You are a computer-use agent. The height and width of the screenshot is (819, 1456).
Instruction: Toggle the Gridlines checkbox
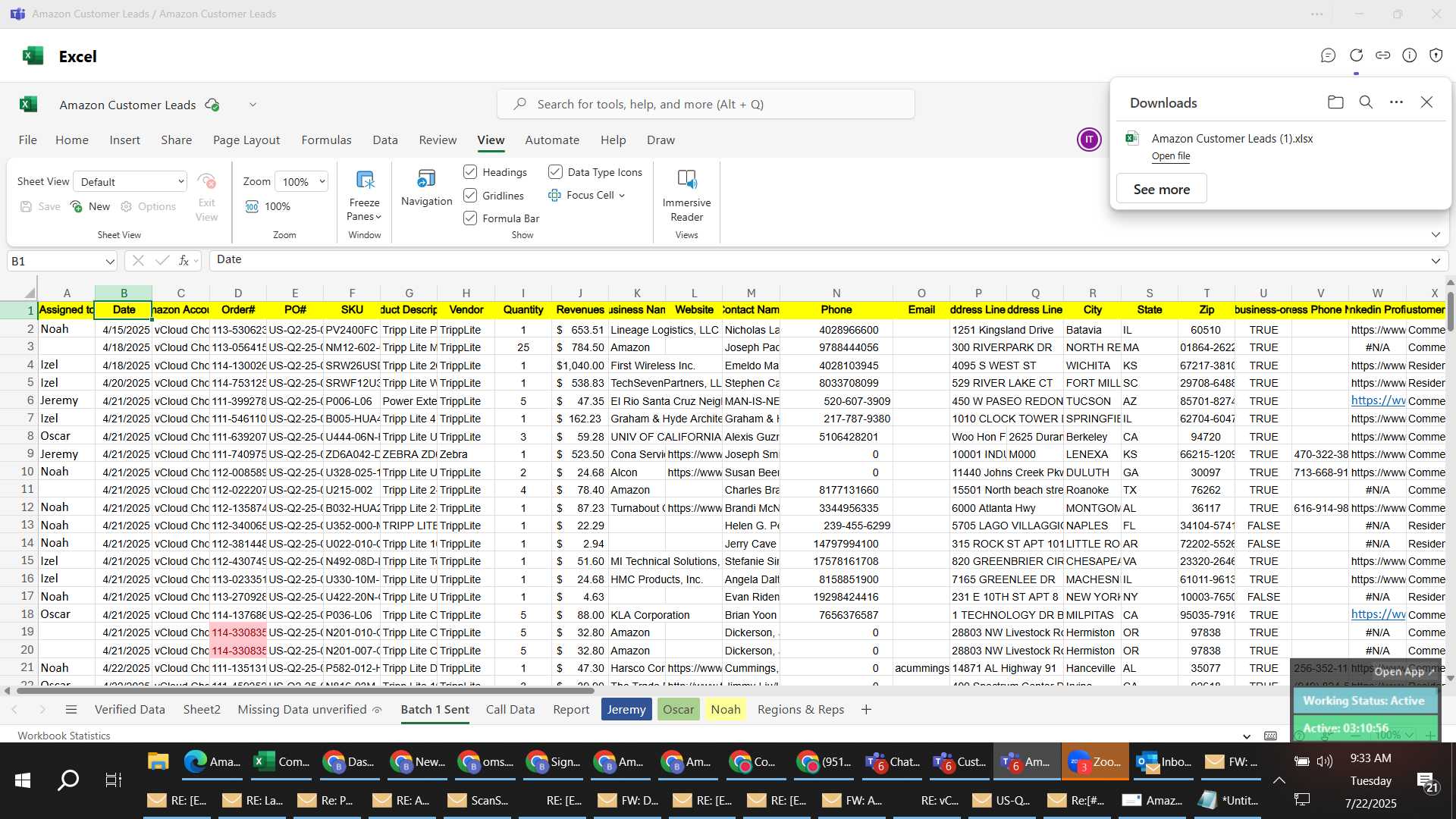pos(470,196)
